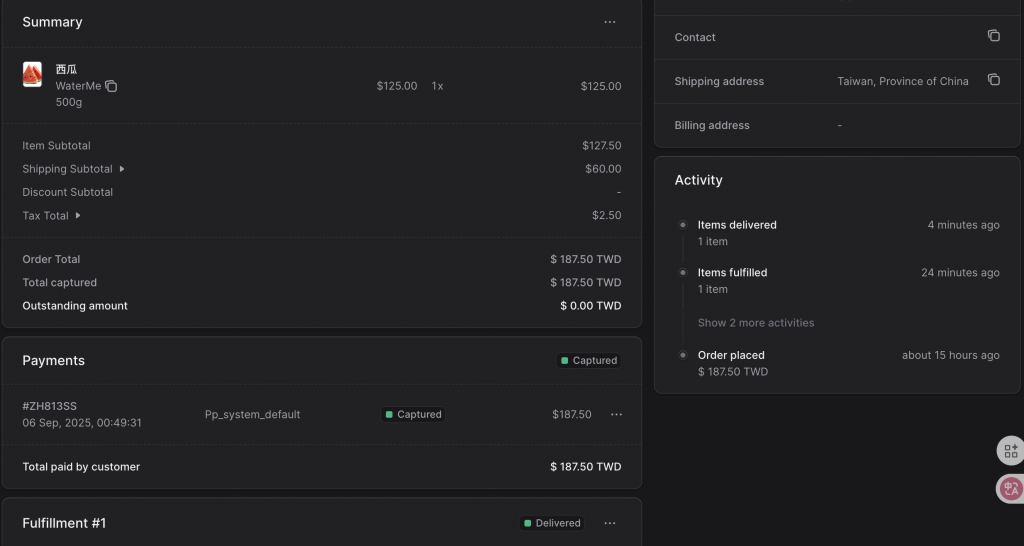Show 2 more activities

pyautogui.click(x=756, y=323)
